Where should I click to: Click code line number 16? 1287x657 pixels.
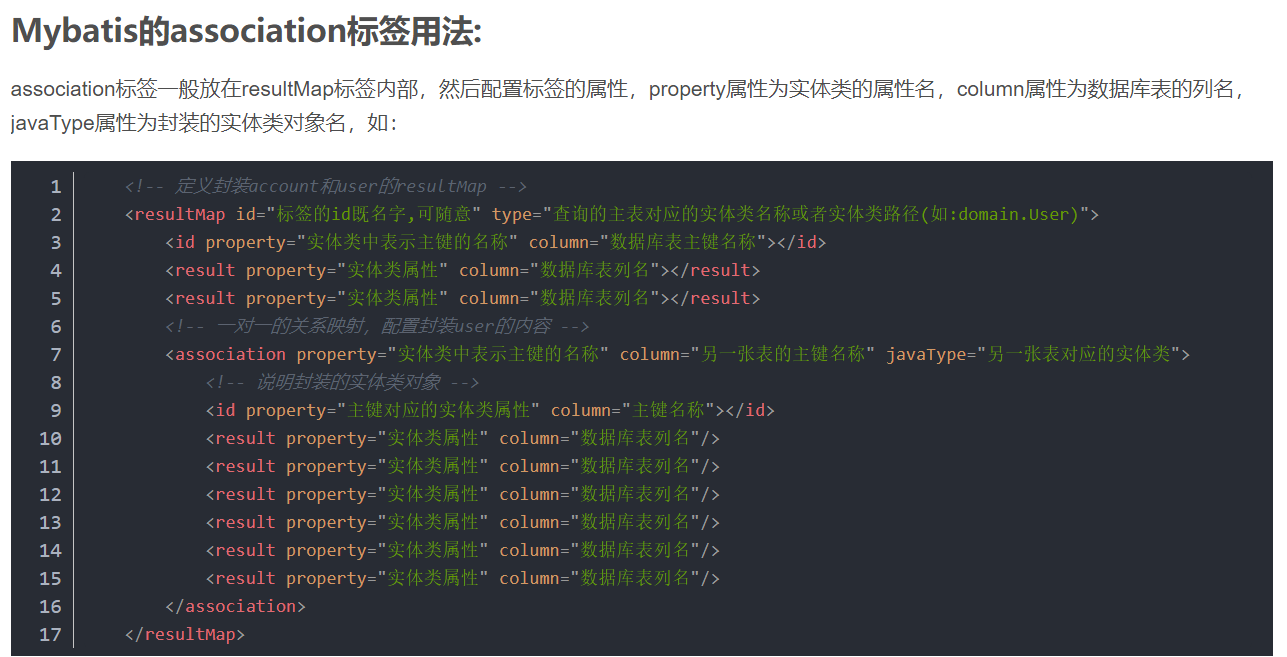coord(50,606)
